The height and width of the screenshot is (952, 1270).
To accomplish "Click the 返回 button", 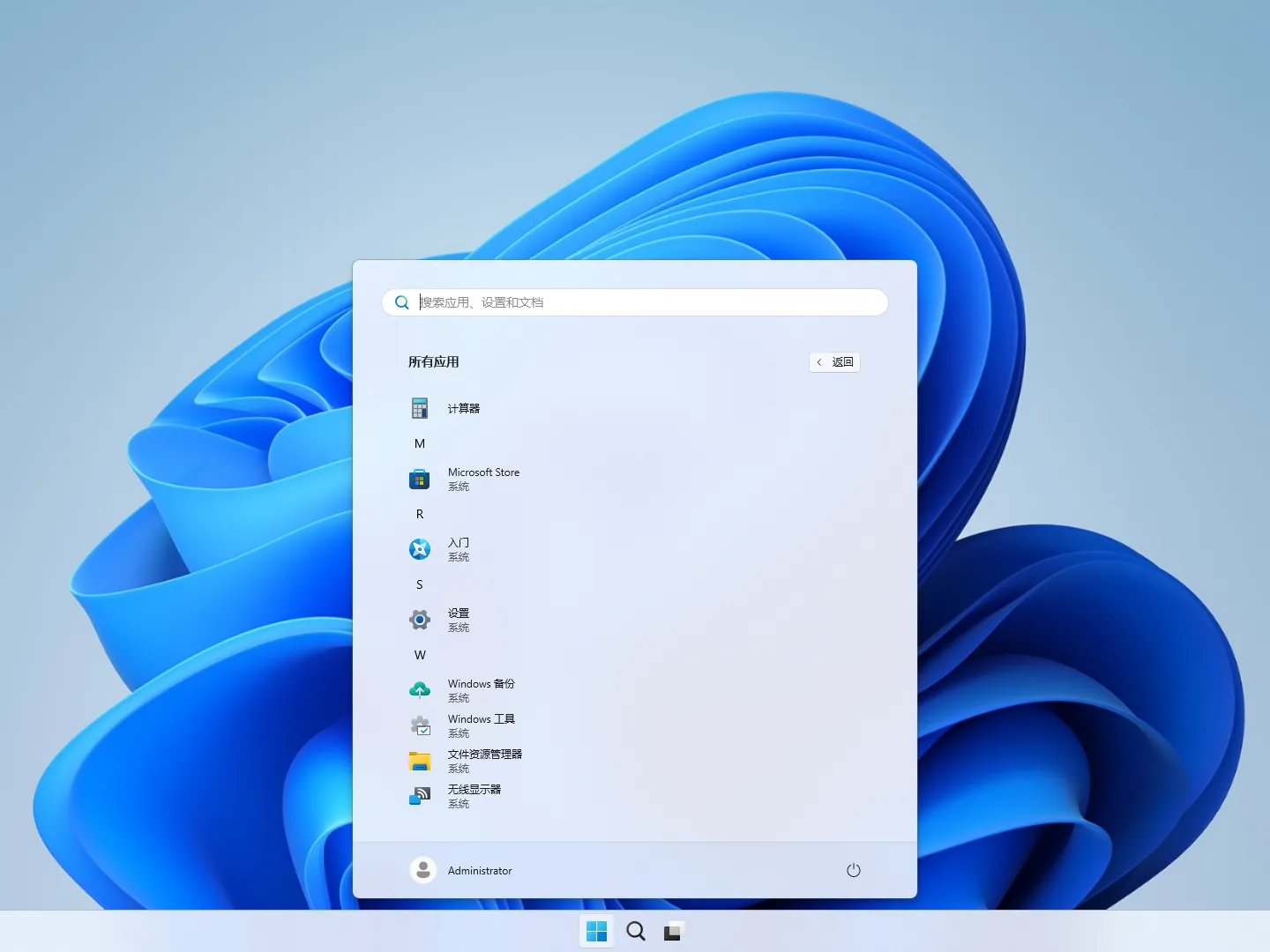I will click(834, 362).
